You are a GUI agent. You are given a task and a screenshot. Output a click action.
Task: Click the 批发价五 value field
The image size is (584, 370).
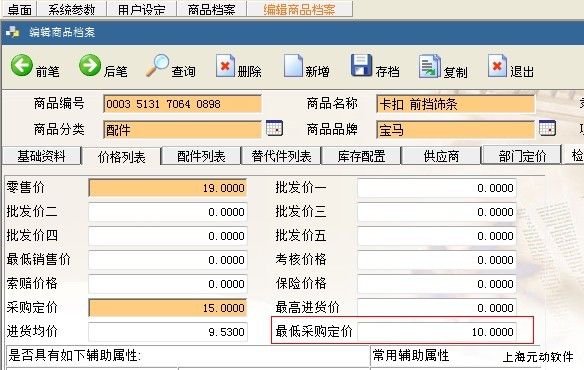tap(437, 236)
